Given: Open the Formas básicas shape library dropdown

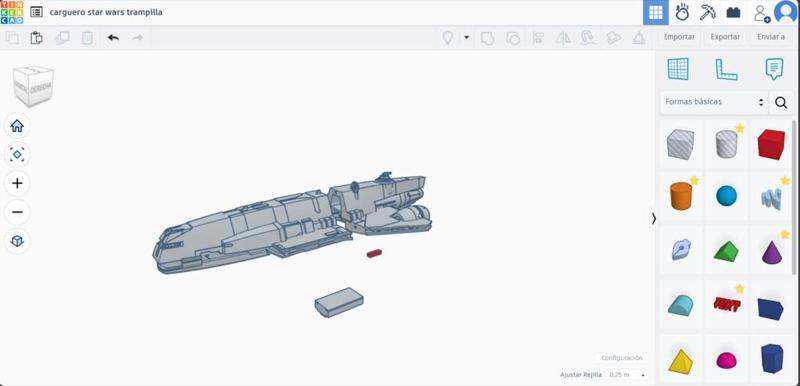Looking at the screenshot, I should (714, 102).
